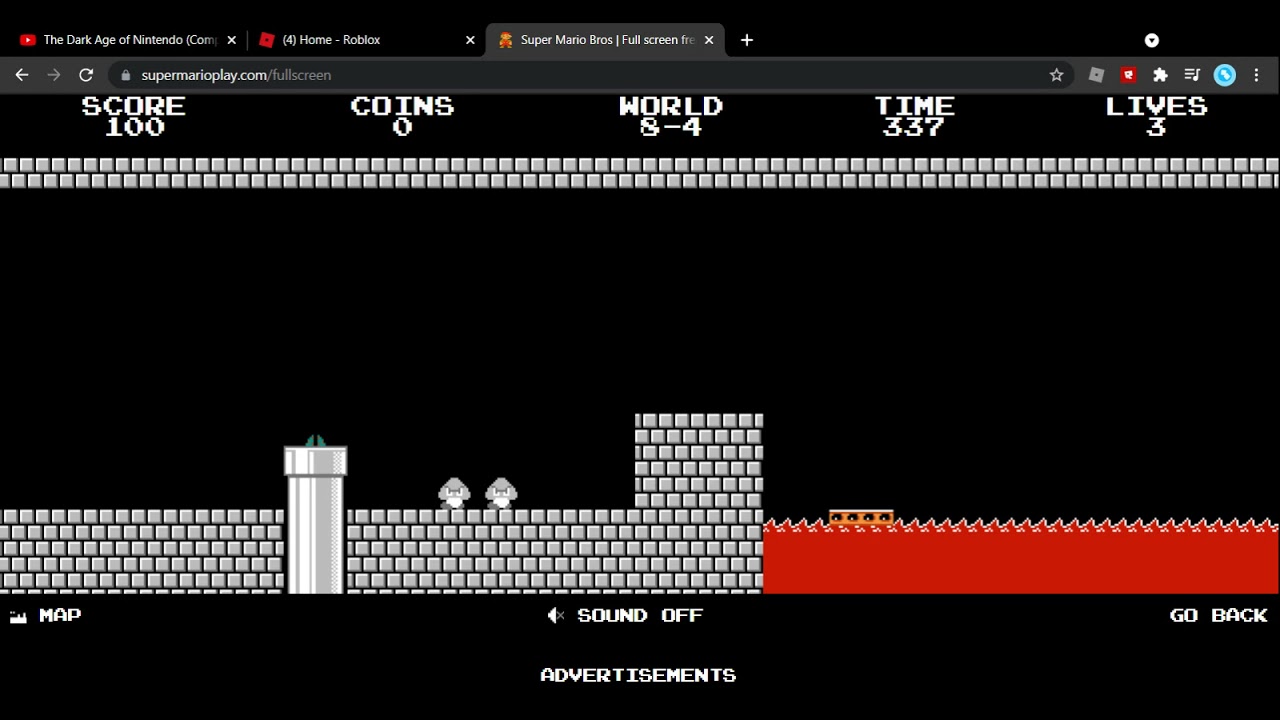Screen dimensions: 1280x720
Task: View site info via the padlock icon
Action: pyautogui.click(x=125, y=75)
